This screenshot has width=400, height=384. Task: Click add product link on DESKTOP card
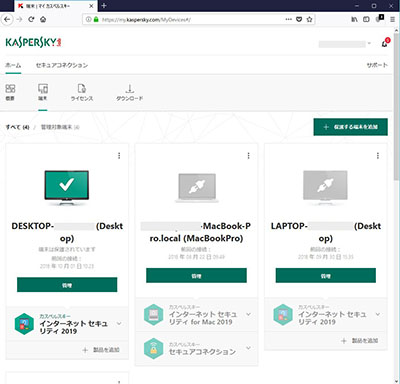[x=101, y=350]
